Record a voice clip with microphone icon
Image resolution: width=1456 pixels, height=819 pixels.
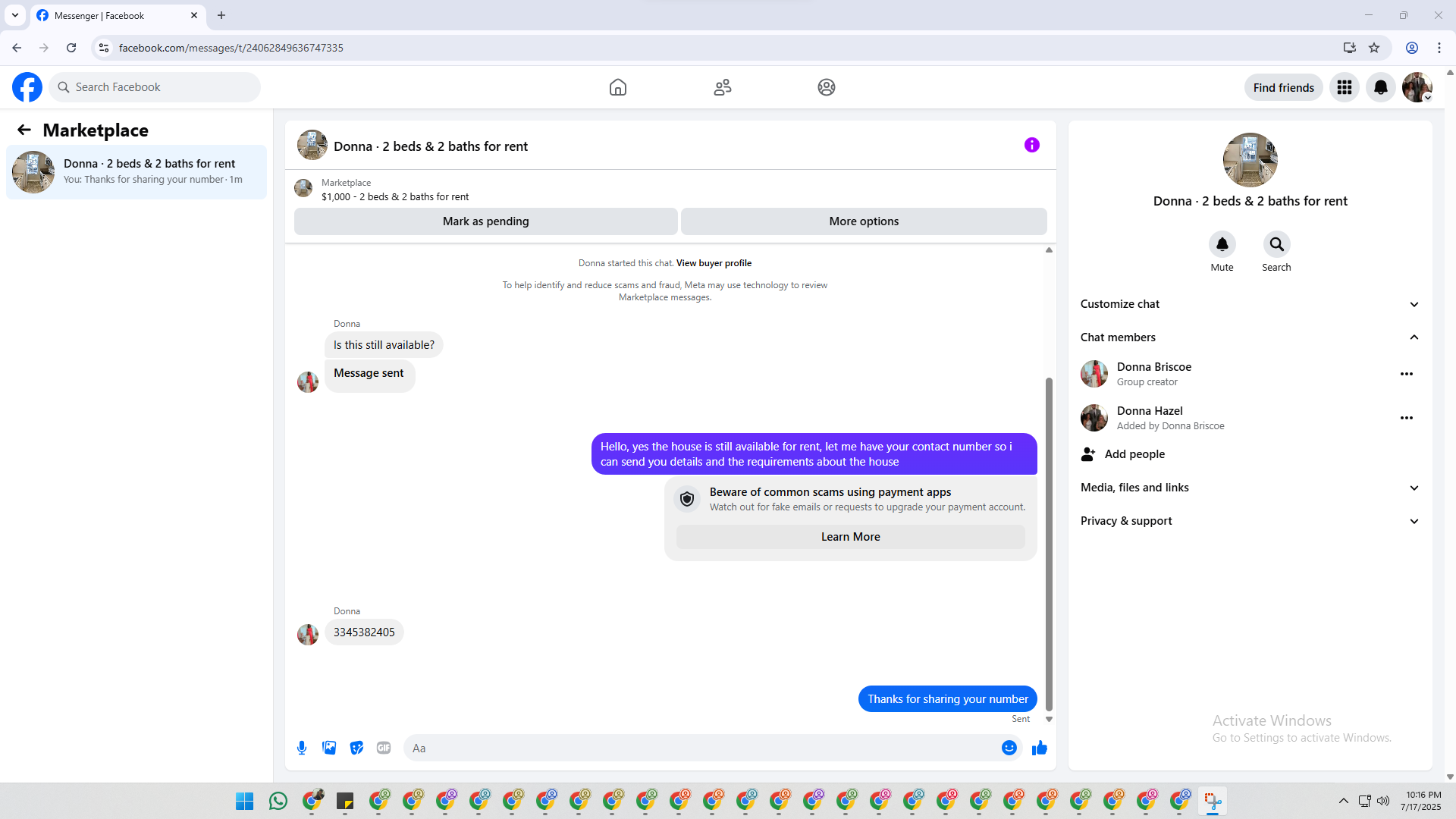coord(302,748)
